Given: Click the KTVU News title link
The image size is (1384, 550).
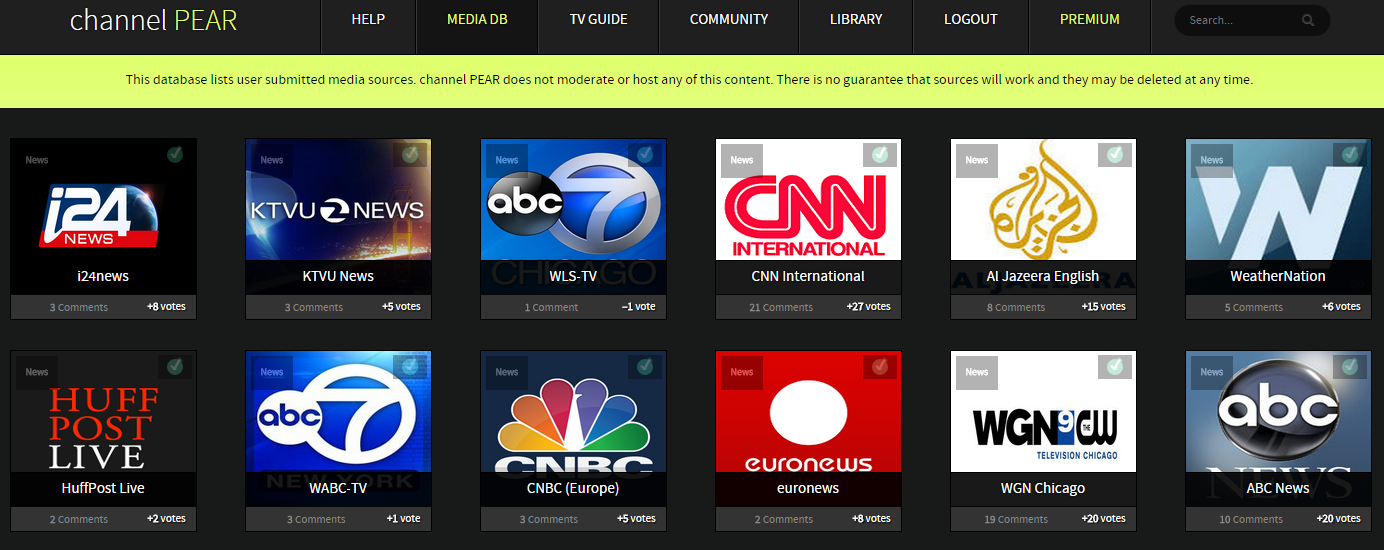Looking at the screenshot, I should coord(338,276).
